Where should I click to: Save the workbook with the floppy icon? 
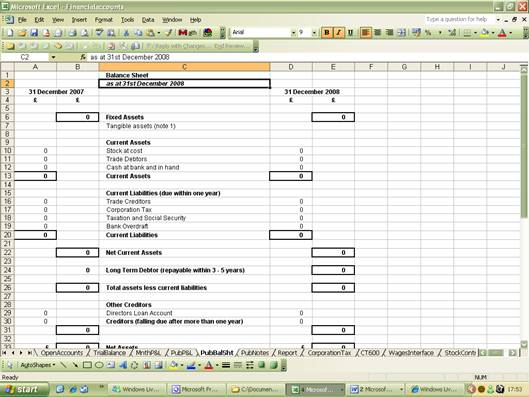[x=34, y=33]
